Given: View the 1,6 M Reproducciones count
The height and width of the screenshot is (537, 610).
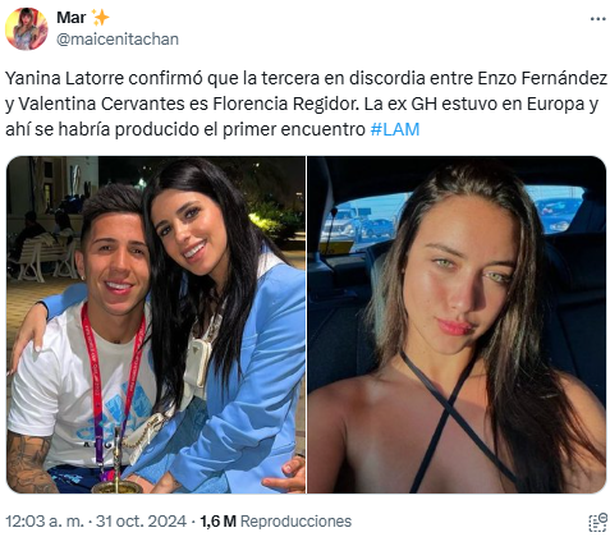Looking at the screenshot, I should (276, 521).
